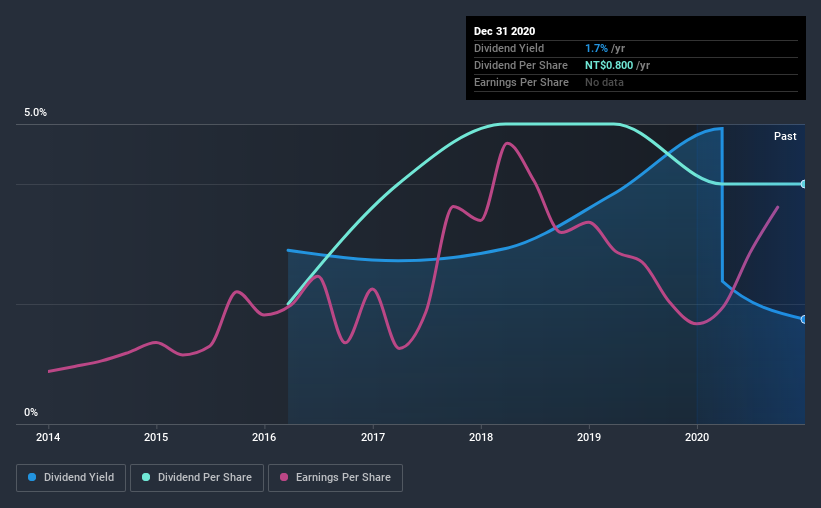Click the blue Dividend Yield legend dot
Screen dimensions: 821x508
click(32, 477)
